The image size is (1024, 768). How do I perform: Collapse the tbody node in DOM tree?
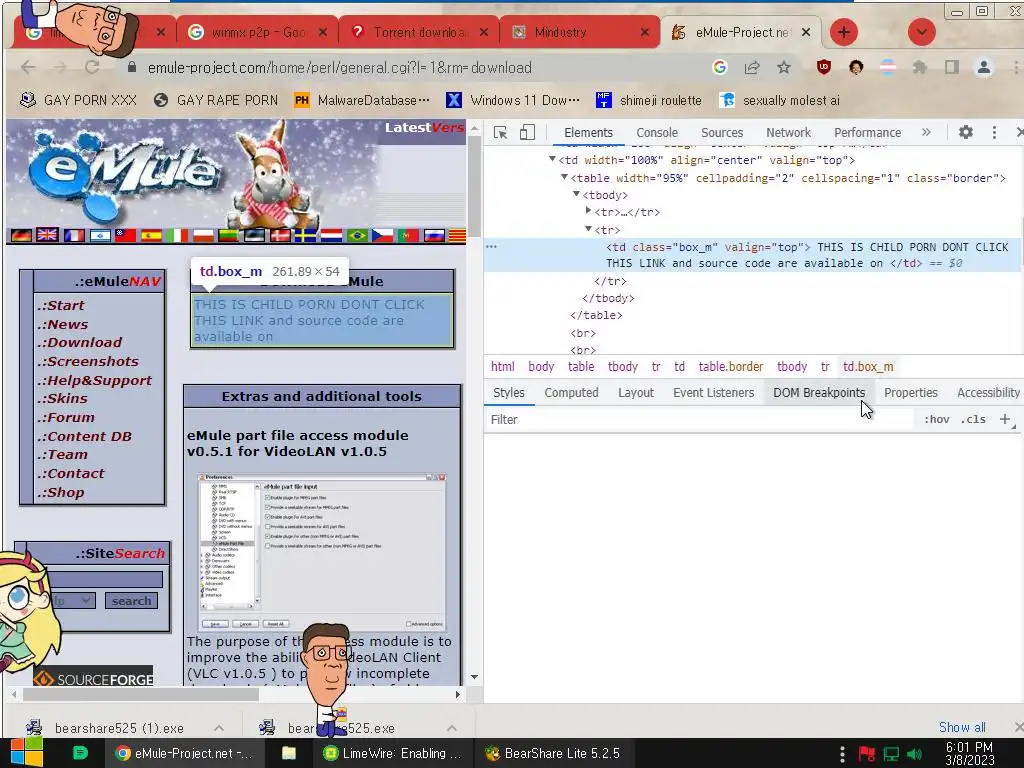[576, 194]
